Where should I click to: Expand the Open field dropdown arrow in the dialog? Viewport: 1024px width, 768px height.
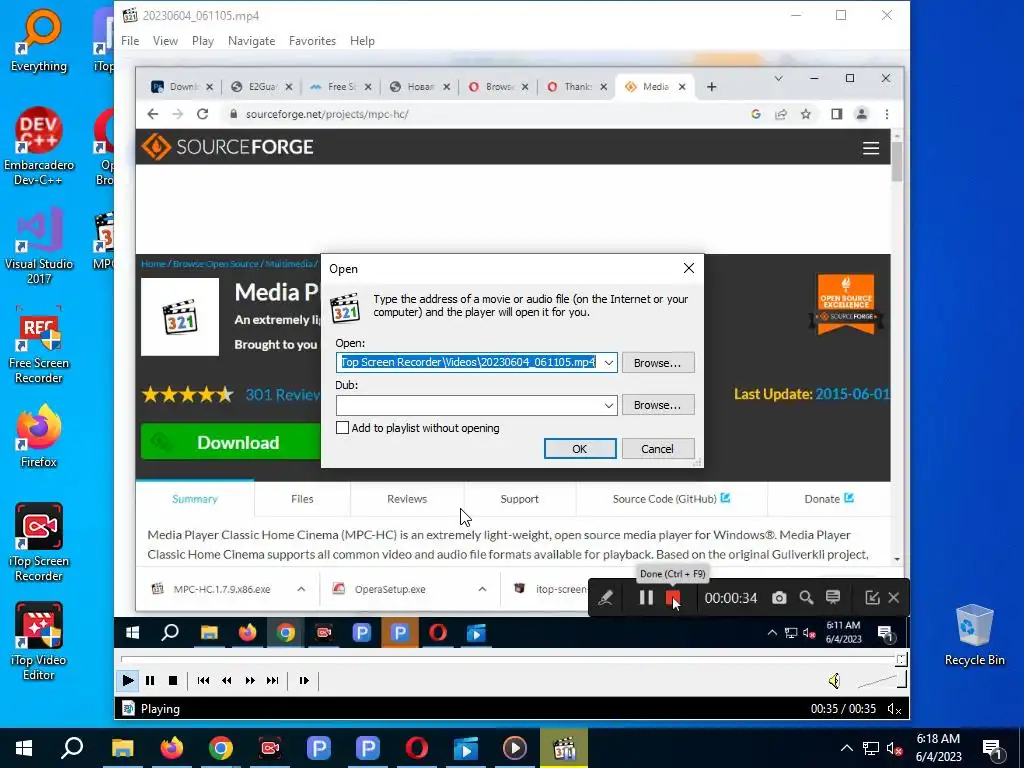pyautogui.click(x=609, y=362)
